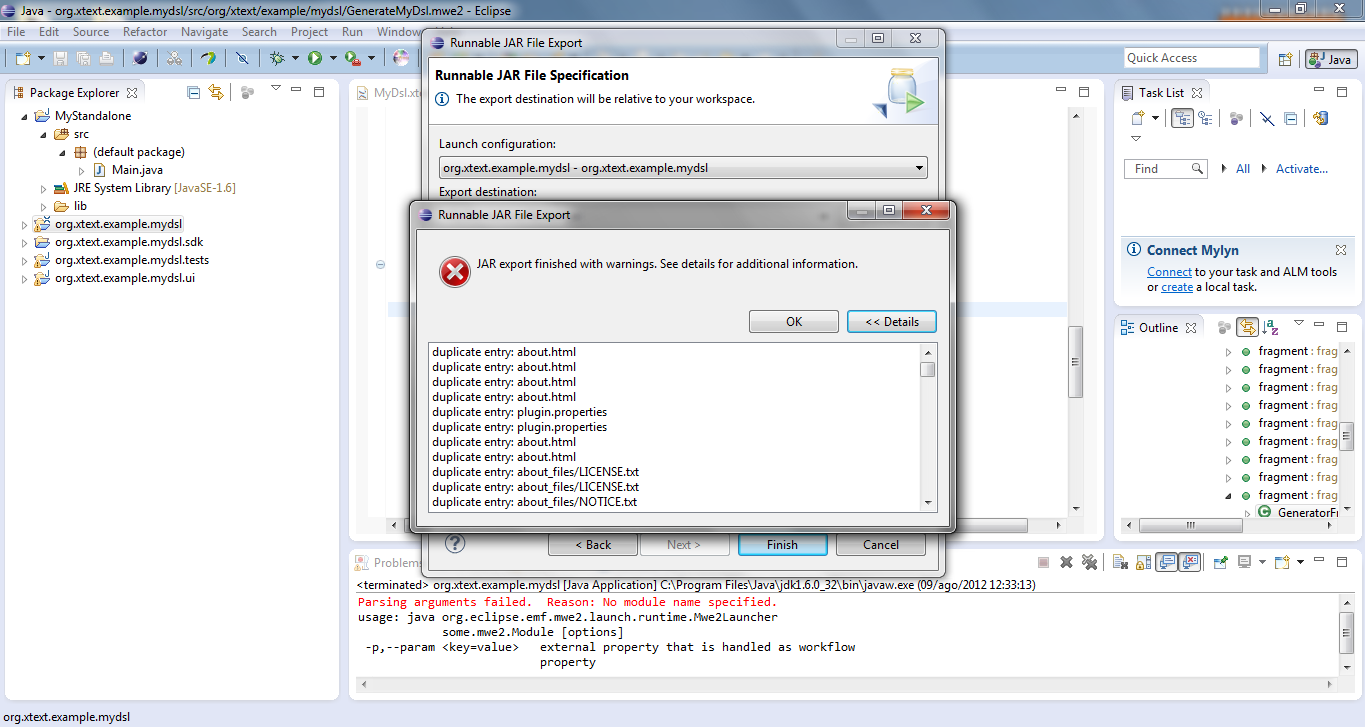The width and height of the screenshot is (1365, 727).
Task: Click the down arrow of details scrollbar
Action: 928,503
